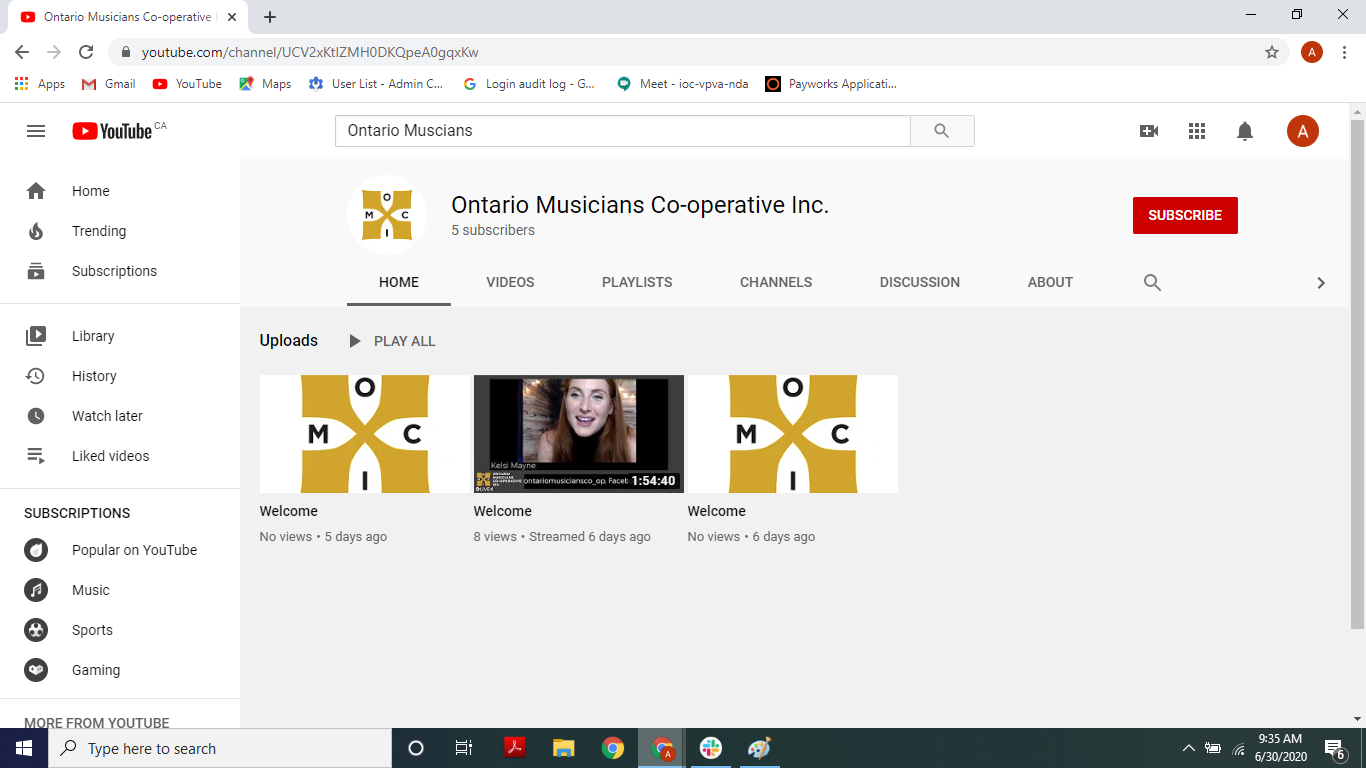Screen dimensions: 1366x768
Task: Switch to the About tab
Action: [x=1050, y=283]
